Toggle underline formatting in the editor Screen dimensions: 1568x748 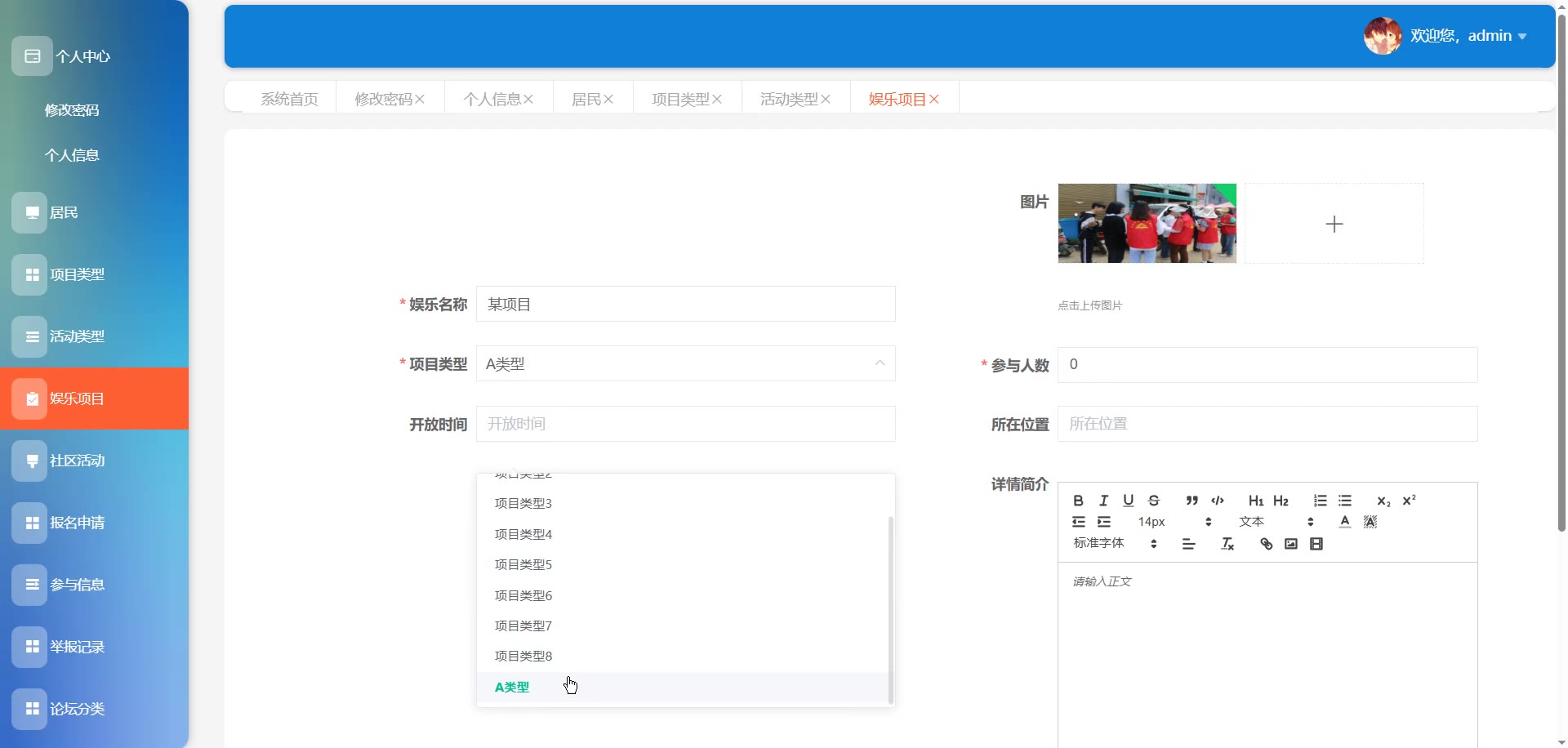(1128, 501)
